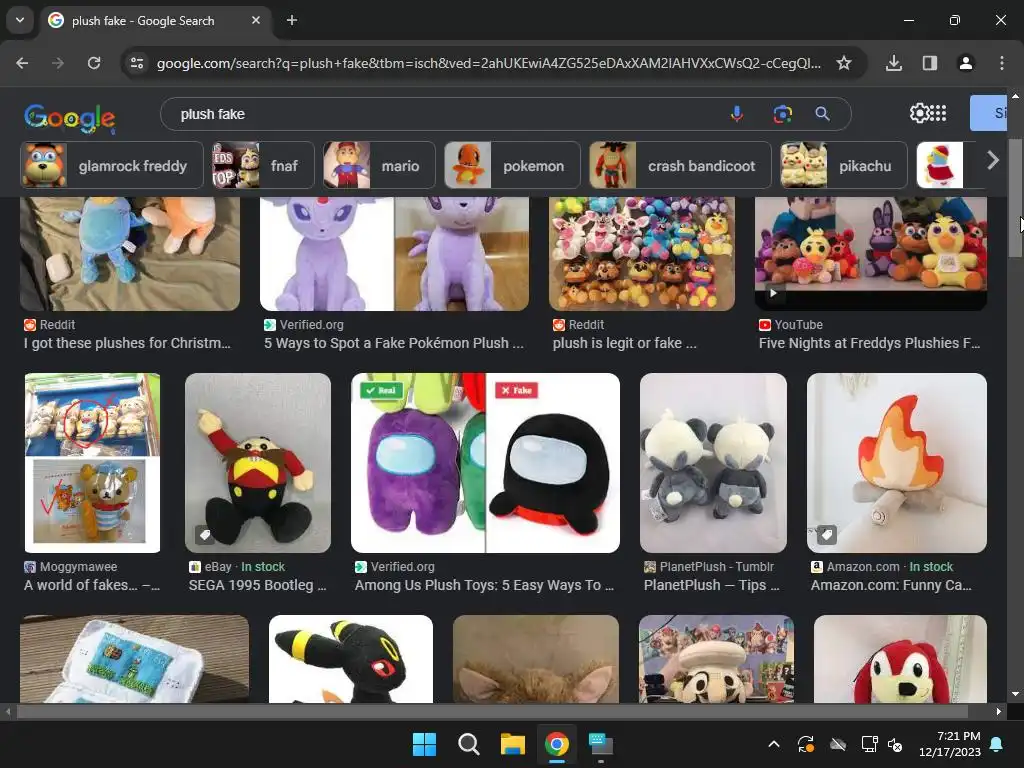Click Chrome icon in taskbar
Image resolution: width=1024 pixels, height=768 pixels.
click(x=556, y=744)
